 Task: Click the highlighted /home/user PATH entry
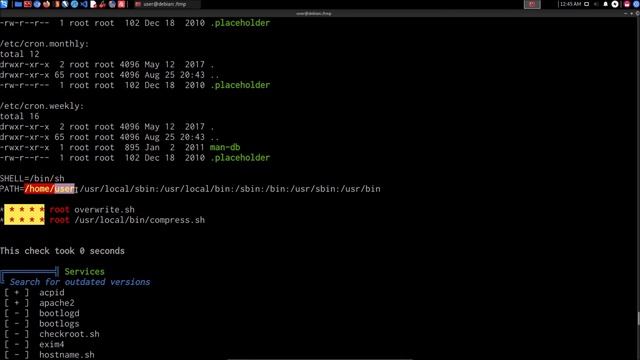(x=50, y=189)
